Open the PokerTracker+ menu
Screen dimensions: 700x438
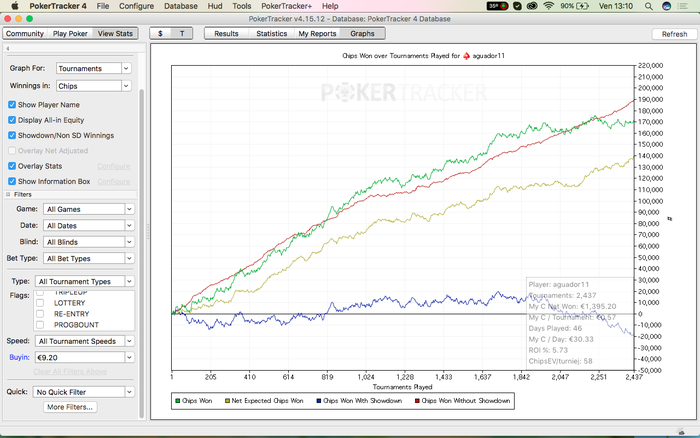286,6
